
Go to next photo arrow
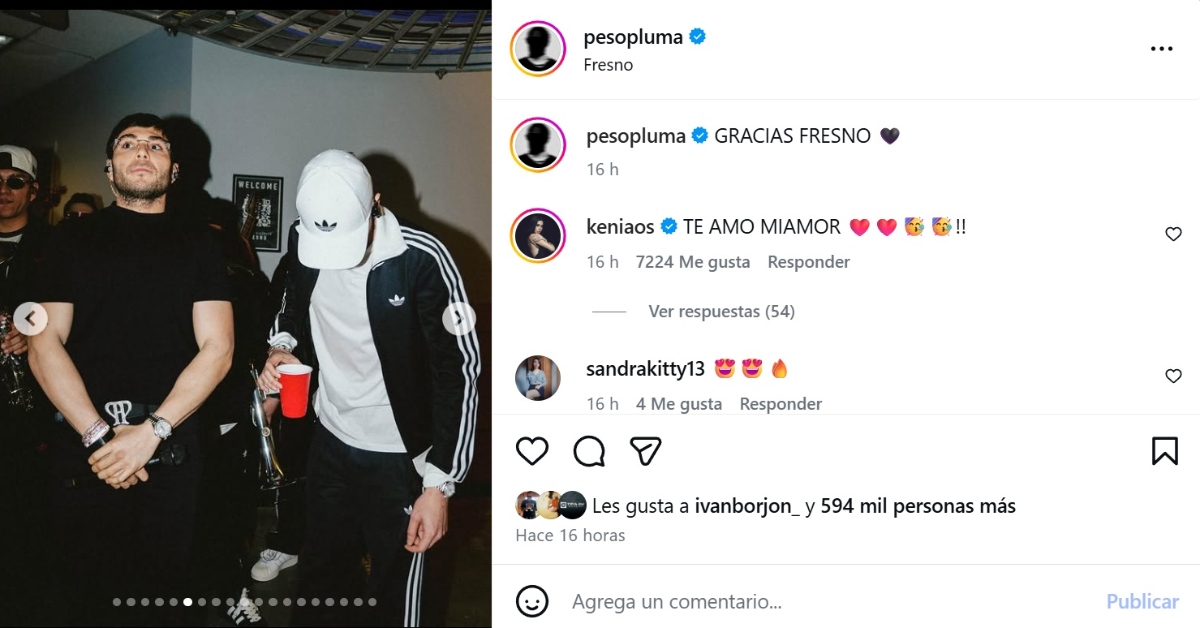click(458, 319)
